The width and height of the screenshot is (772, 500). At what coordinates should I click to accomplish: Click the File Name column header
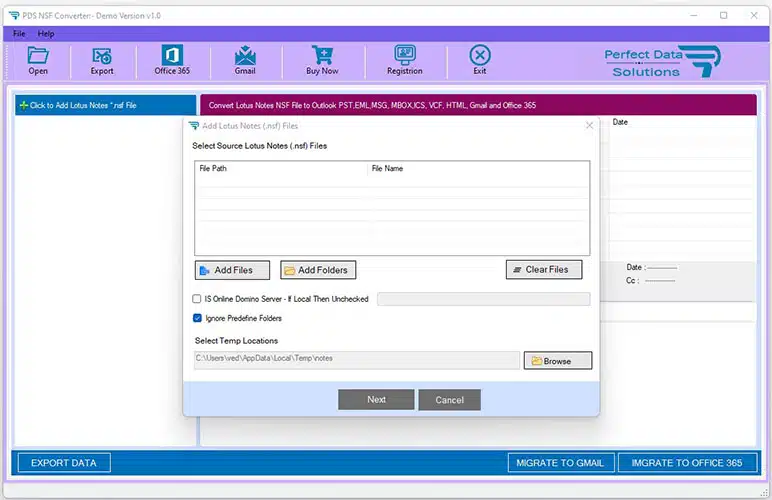point(387,168)
